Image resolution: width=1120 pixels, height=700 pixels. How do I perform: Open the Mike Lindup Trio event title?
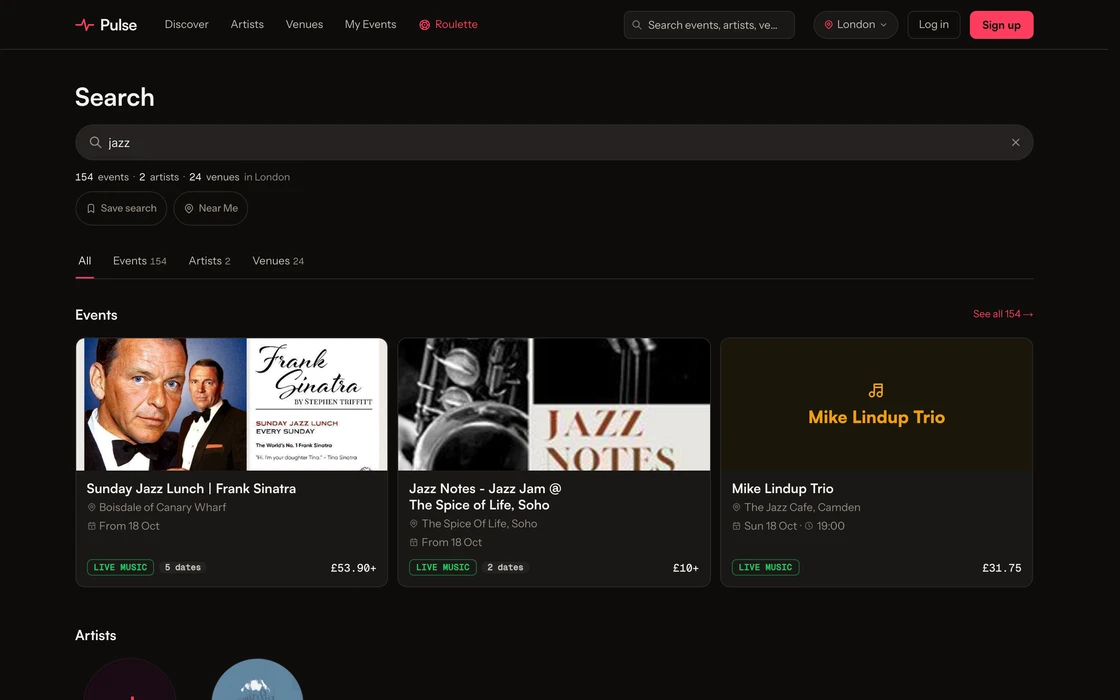[782, 489]
